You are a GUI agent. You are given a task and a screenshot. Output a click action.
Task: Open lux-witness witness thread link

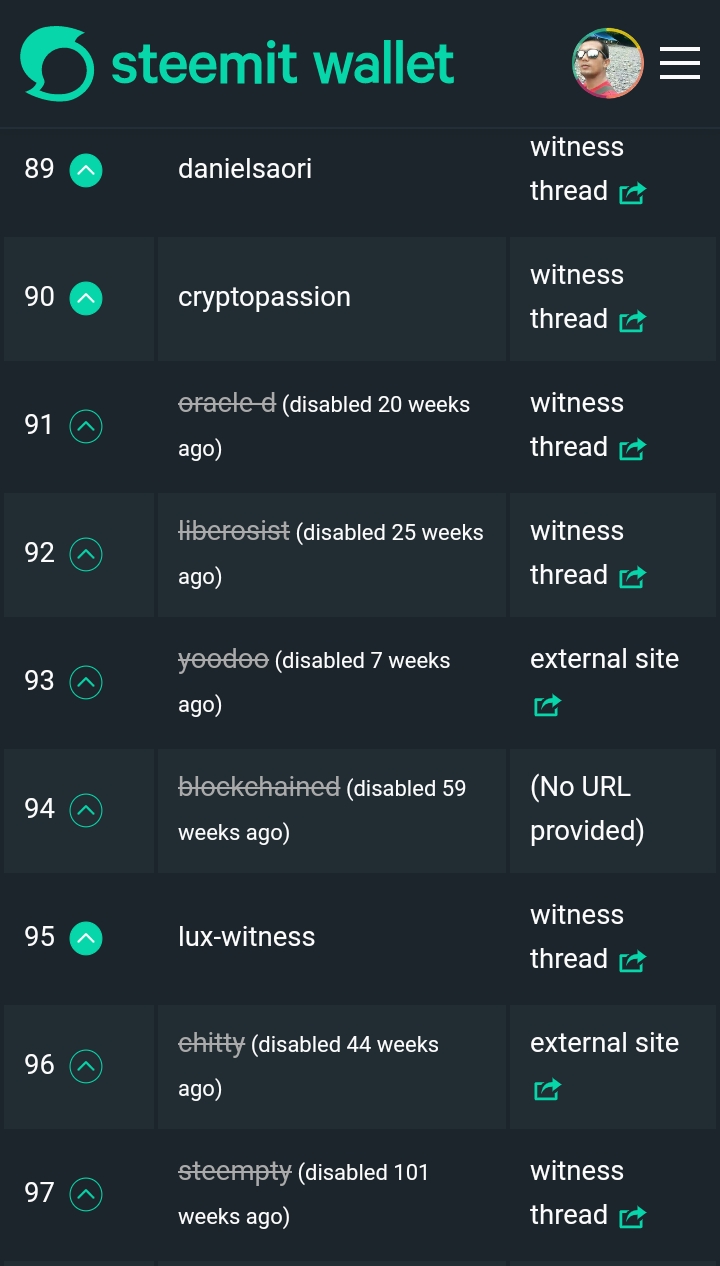pyautogui.click(x=587, y=937)
